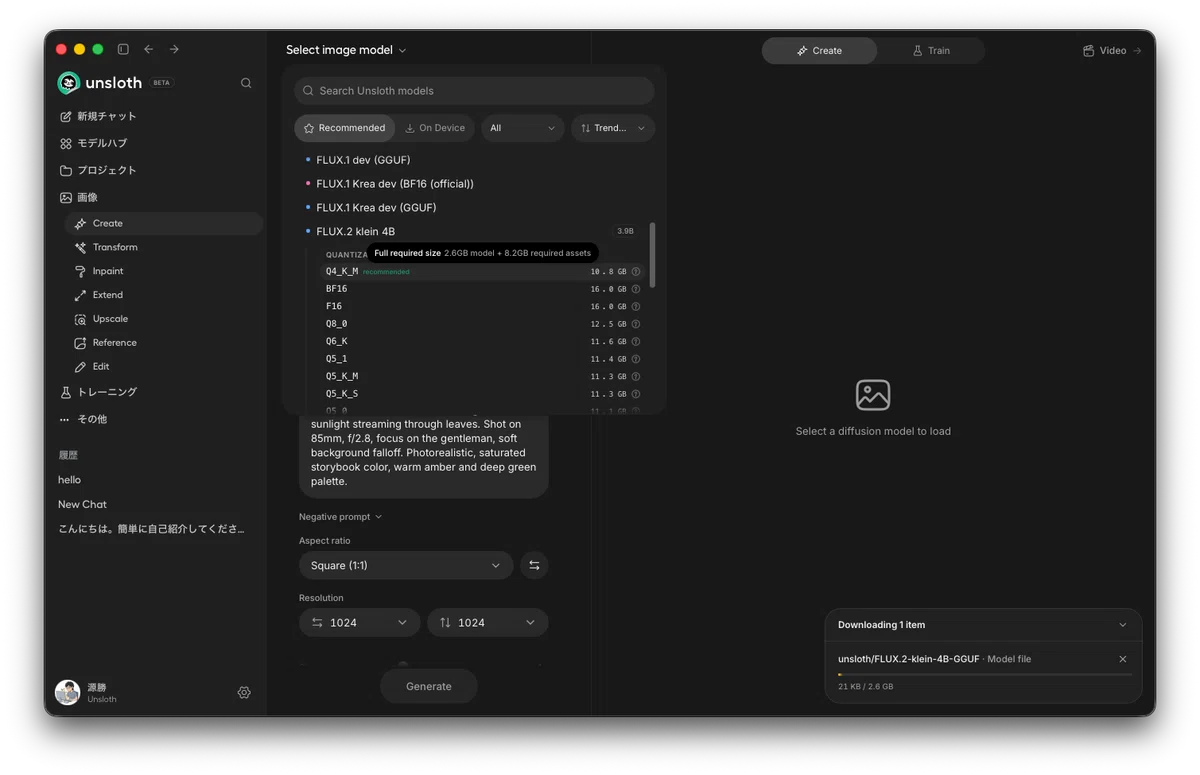Switch to the Create tab
Viewport: 1200px width, 775px height.
[819, 50]
